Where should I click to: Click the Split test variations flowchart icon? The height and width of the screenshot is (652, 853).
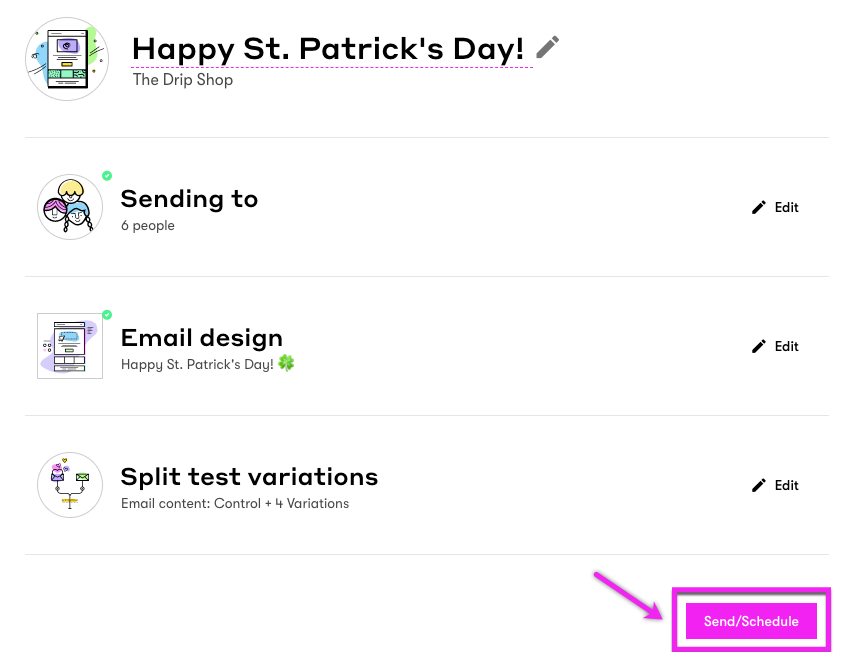tap(69, 485)
